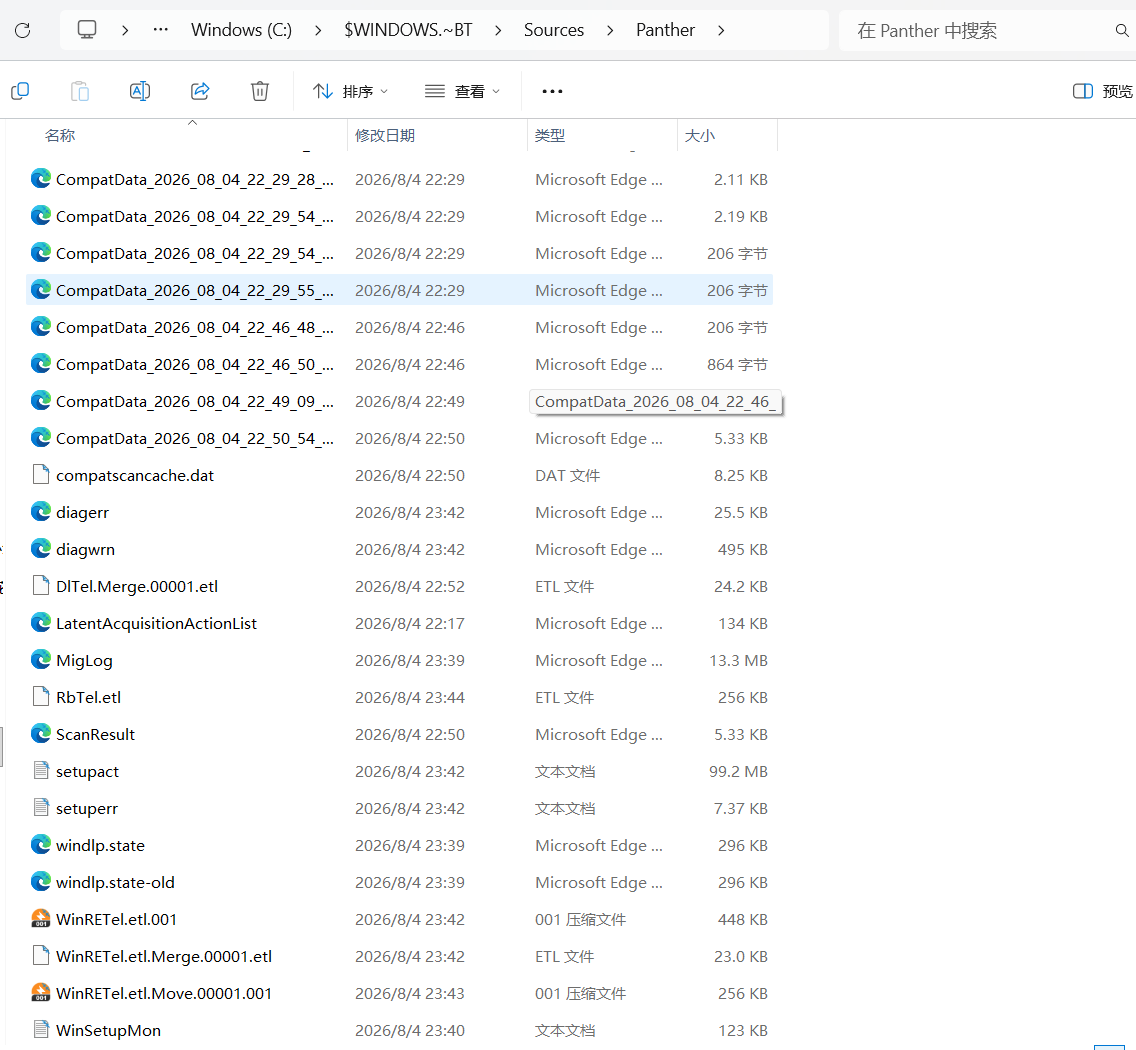Select the WinRETel.etl.001 archive icon
The width and height of the screenshot is (1136, 1050).
(41, 918)
